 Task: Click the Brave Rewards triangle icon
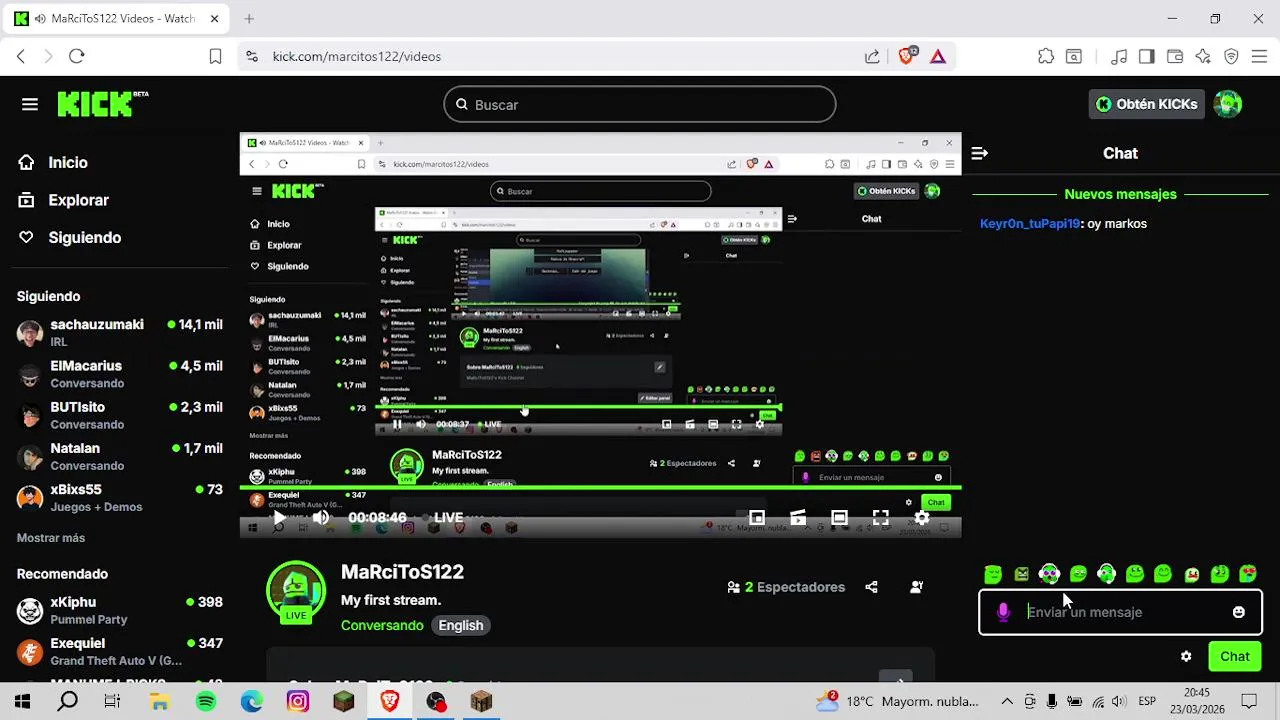point(937,56)
